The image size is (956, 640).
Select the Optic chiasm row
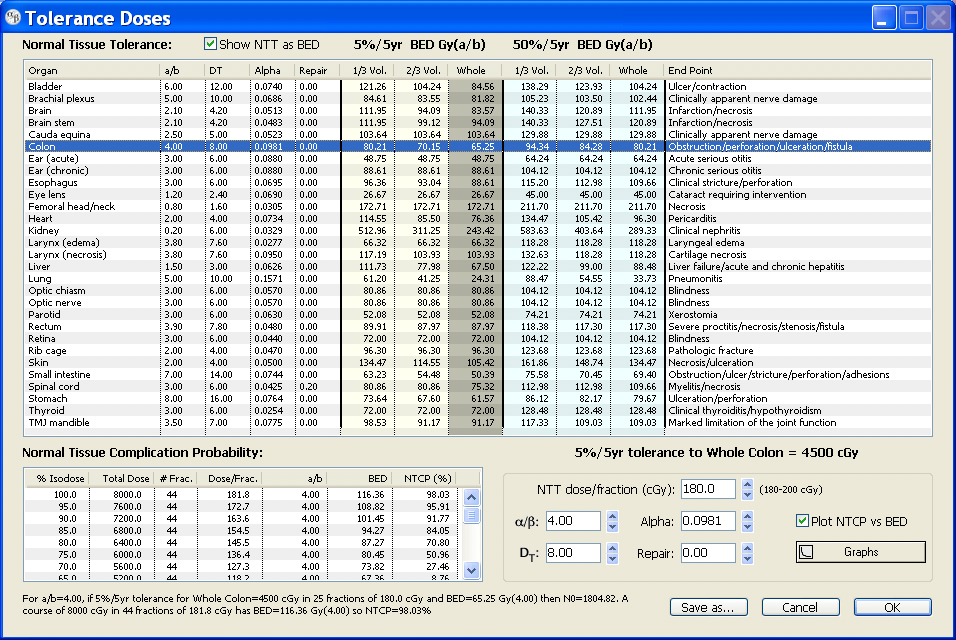click(478, 290)
